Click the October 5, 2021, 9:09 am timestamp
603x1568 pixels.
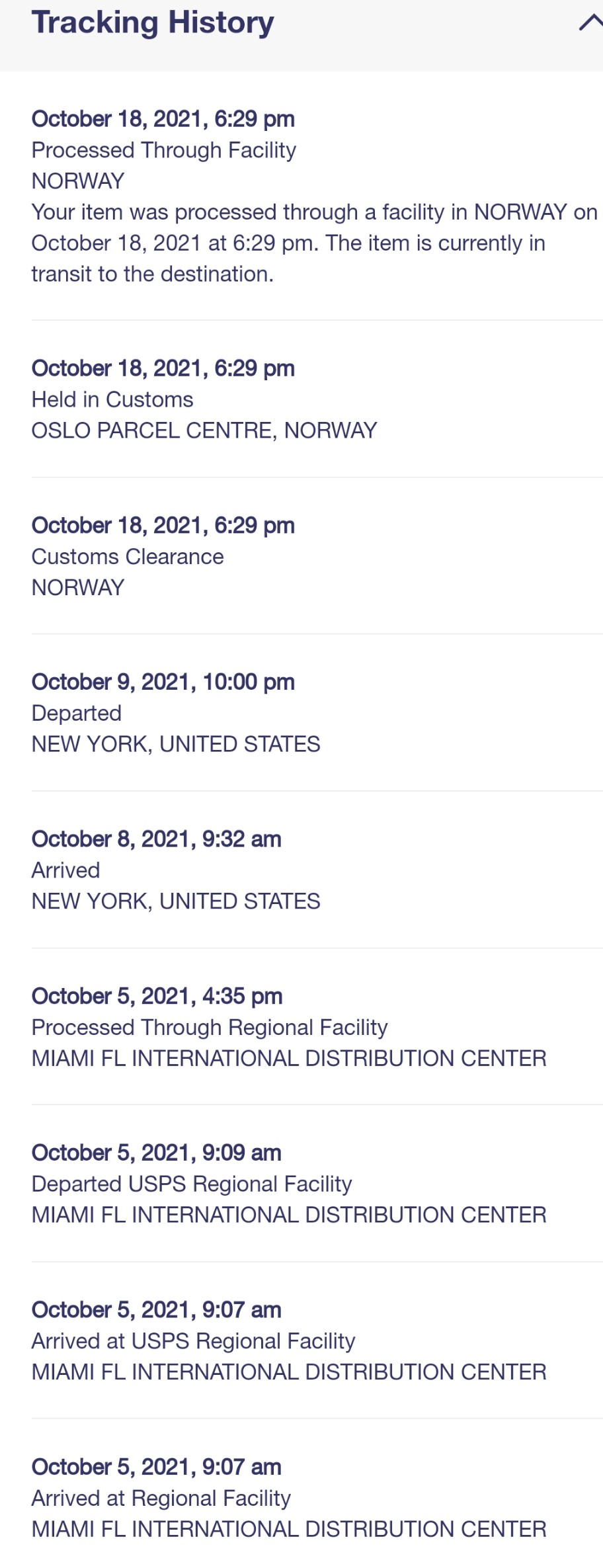click(x=156, y=1153)
